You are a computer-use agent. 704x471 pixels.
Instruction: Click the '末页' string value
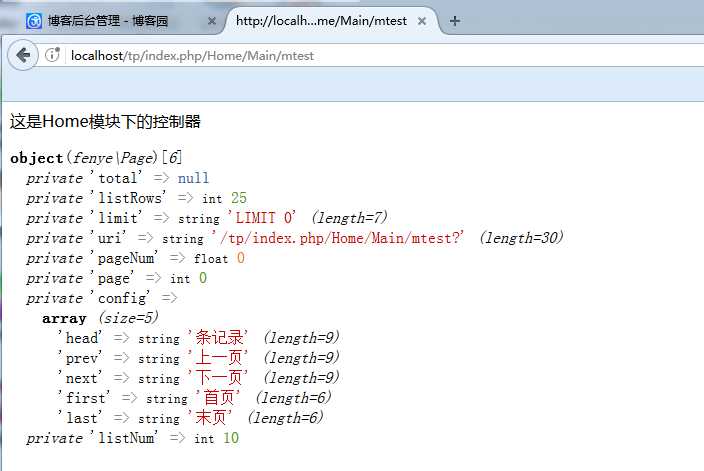point(211,418)
